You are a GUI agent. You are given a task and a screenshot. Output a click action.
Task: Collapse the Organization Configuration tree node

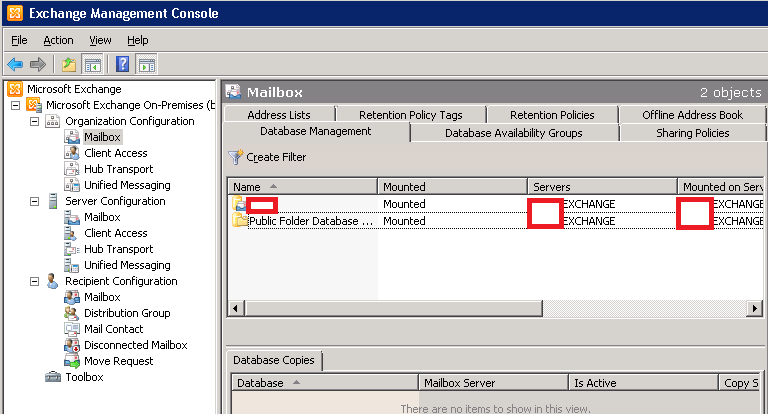coord(35,121)
